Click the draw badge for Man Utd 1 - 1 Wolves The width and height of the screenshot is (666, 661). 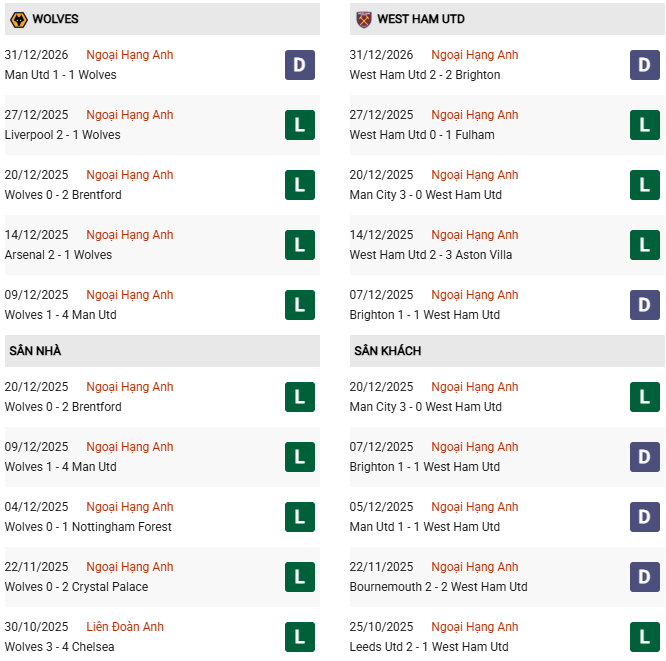[x=299, y=65]
